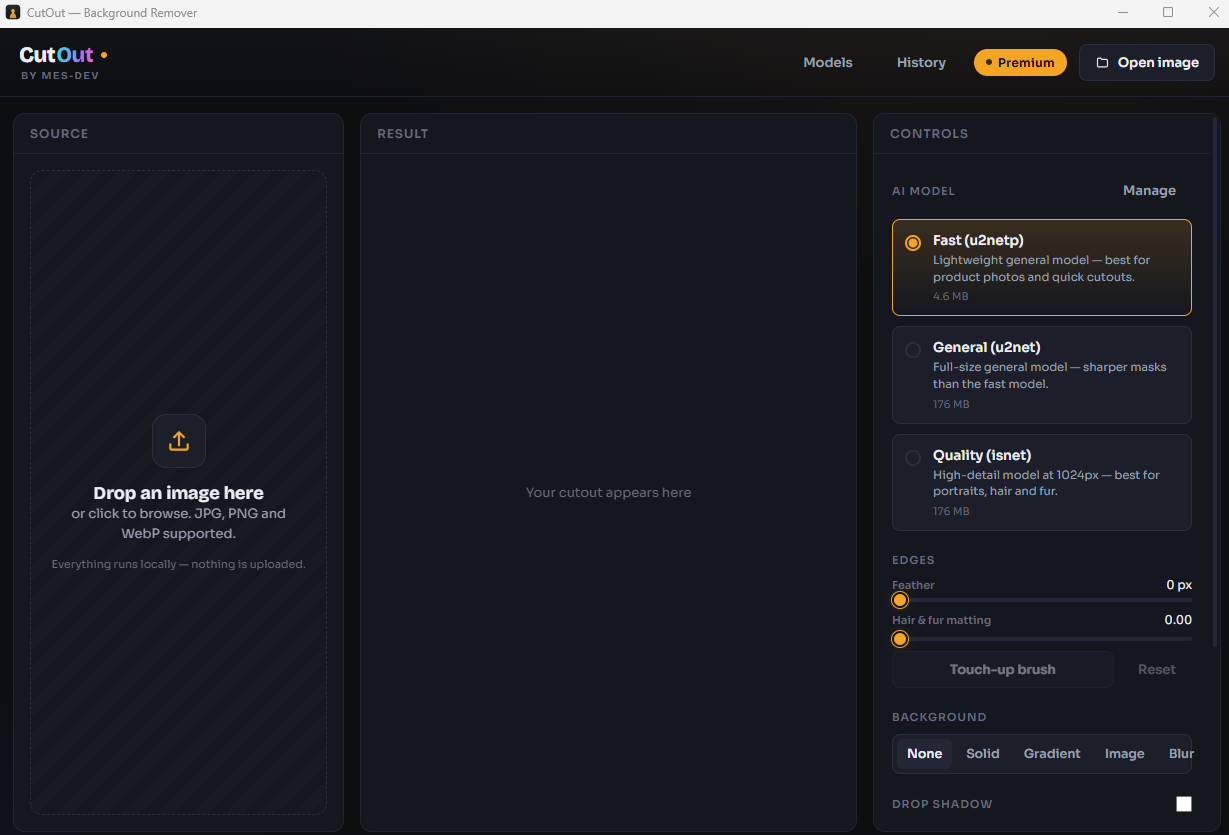Click the Open image button
1229x835 pixels.
coord(1147,62)
